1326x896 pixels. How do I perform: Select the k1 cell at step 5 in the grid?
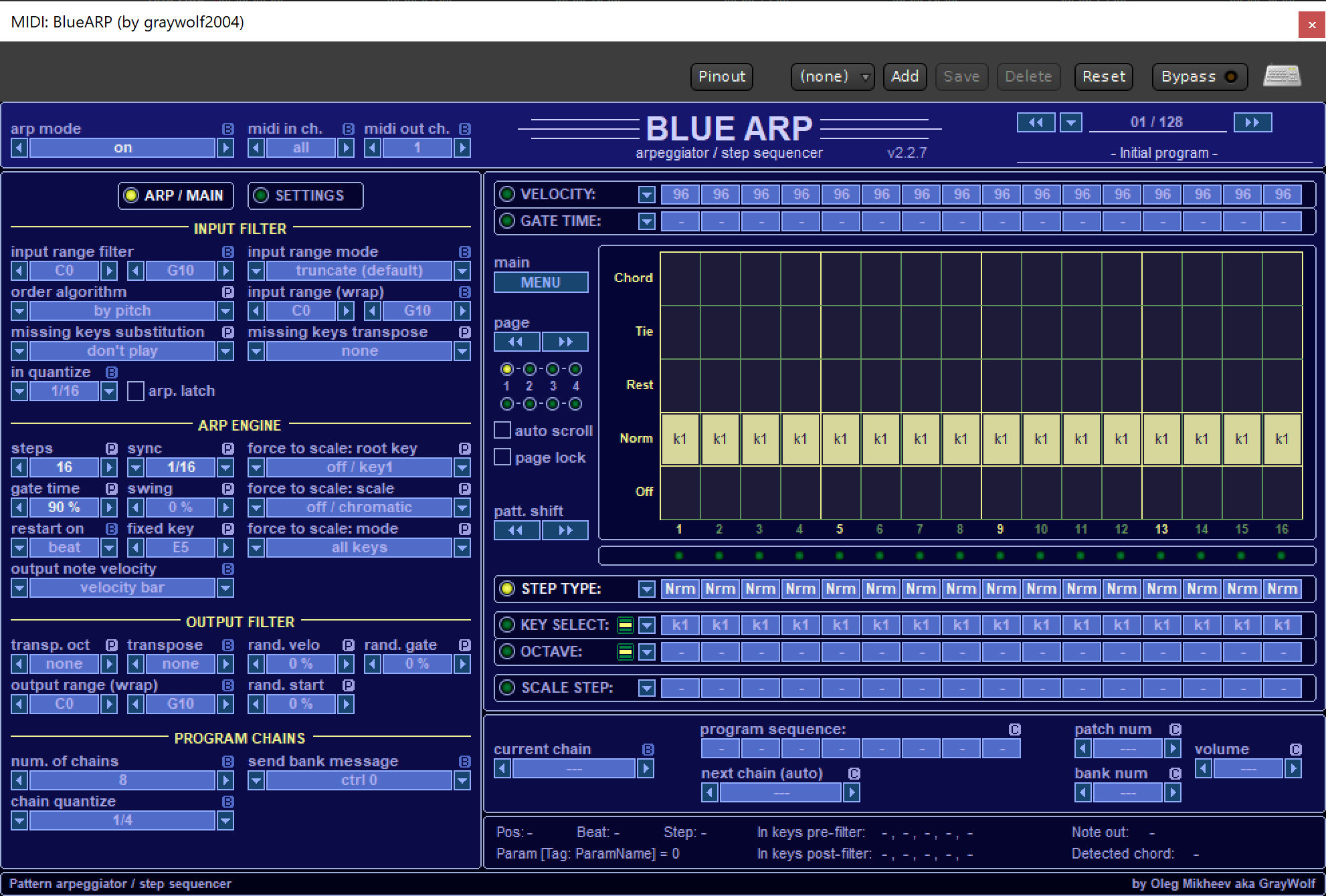pyautogui.click(x=840, y=439)
